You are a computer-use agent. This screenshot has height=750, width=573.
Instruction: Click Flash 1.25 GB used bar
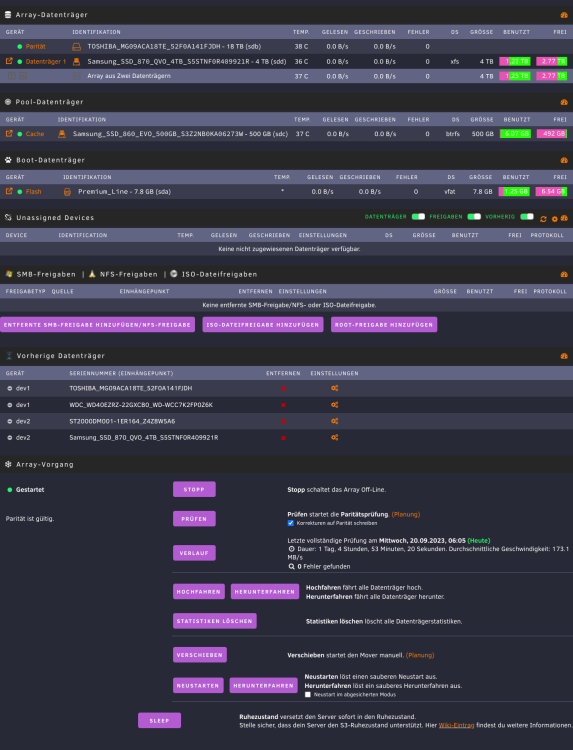click(x=514, y=191)
